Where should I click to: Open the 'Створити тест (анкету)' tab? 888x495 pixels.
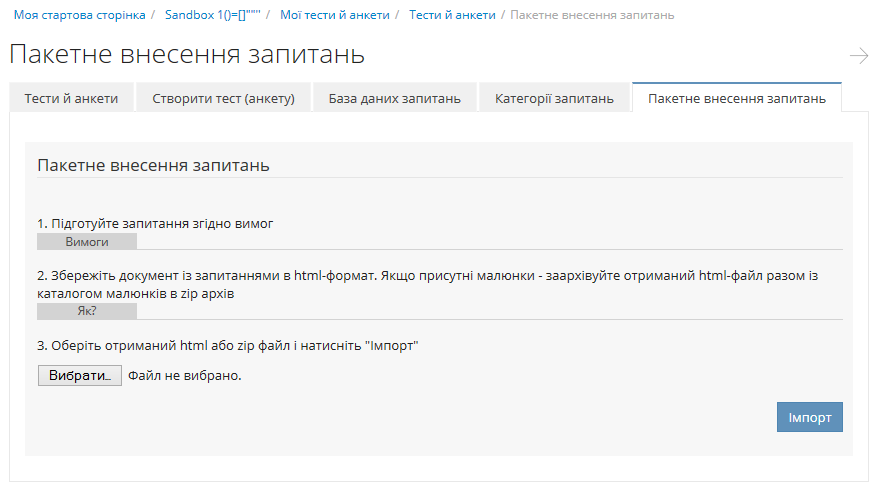pos(223,98)
